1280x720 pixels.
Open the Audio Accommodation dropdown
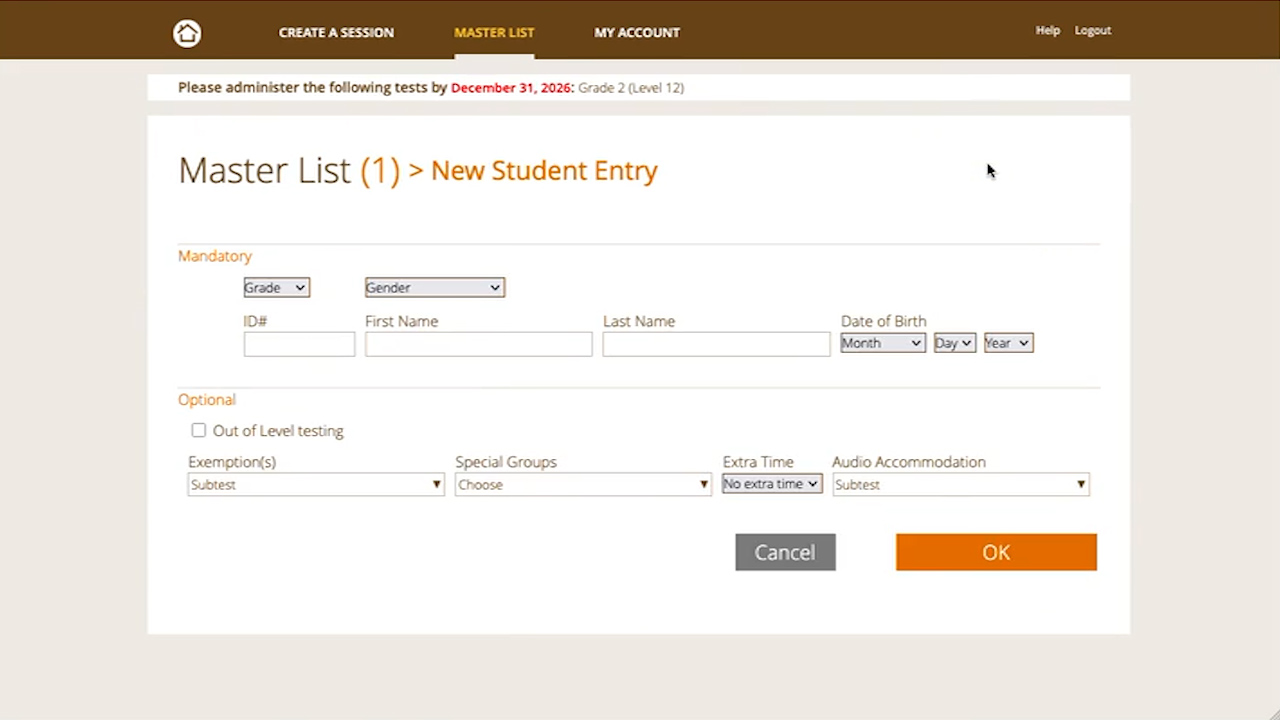960,485
